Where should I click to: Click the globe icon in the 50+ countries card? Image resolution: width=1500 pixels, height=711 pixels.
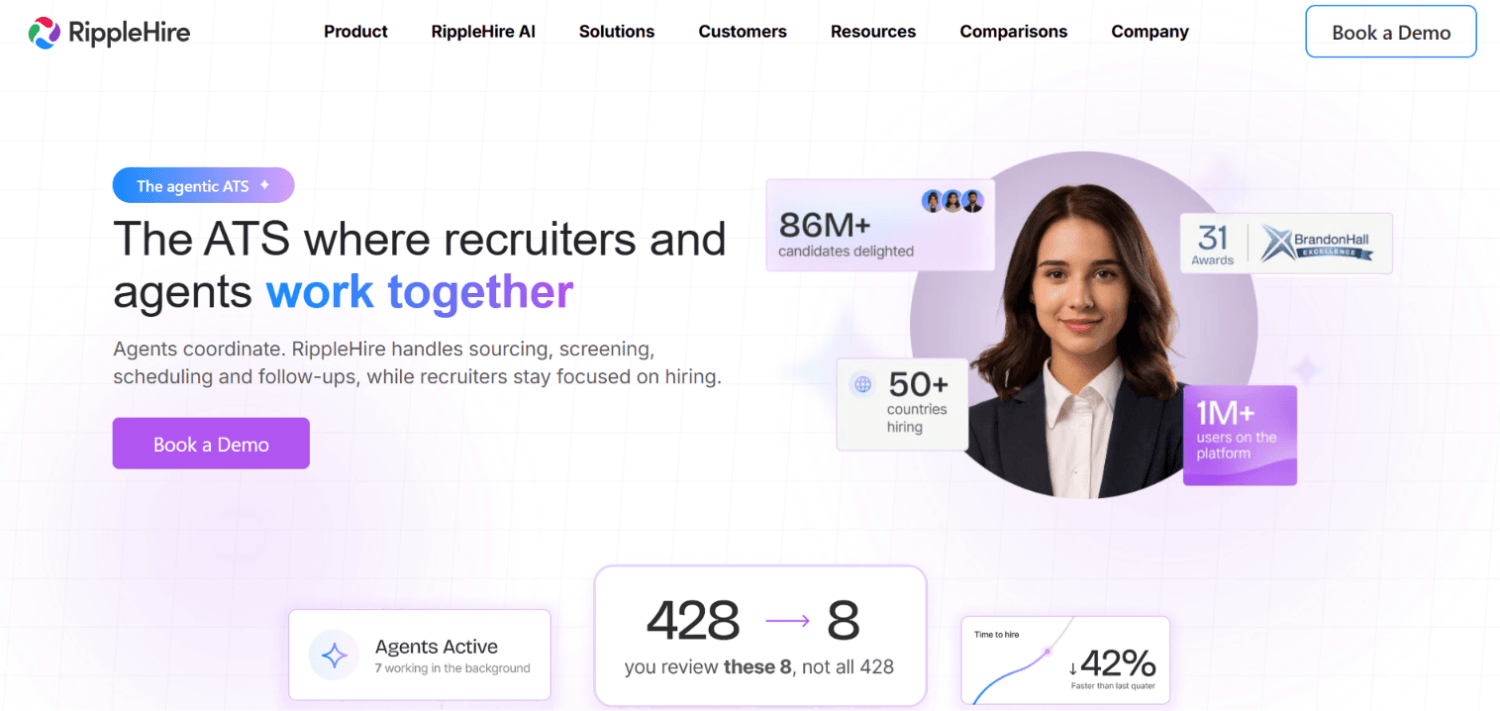point(862,385)
